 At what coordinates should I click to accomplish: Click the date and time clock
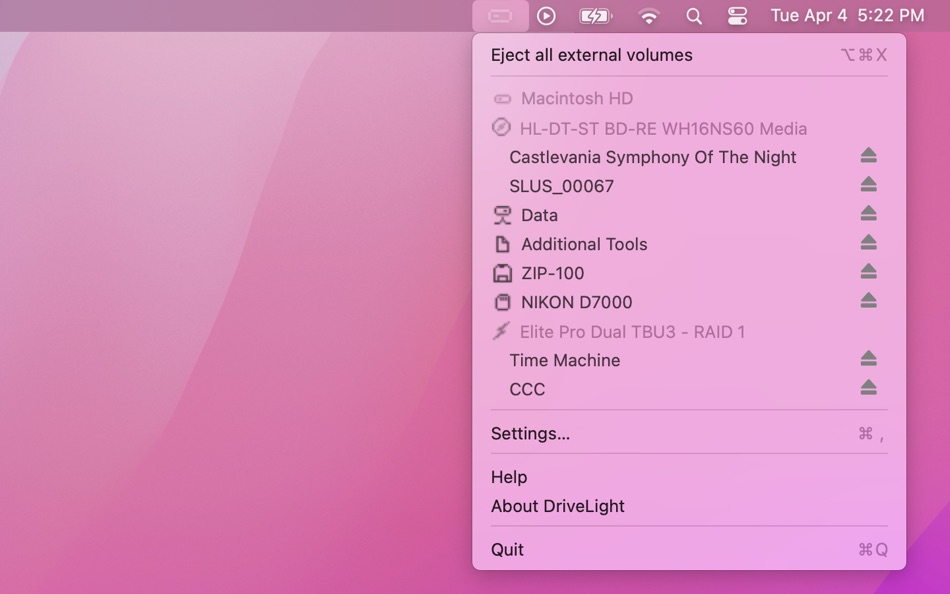click(848, 15)
